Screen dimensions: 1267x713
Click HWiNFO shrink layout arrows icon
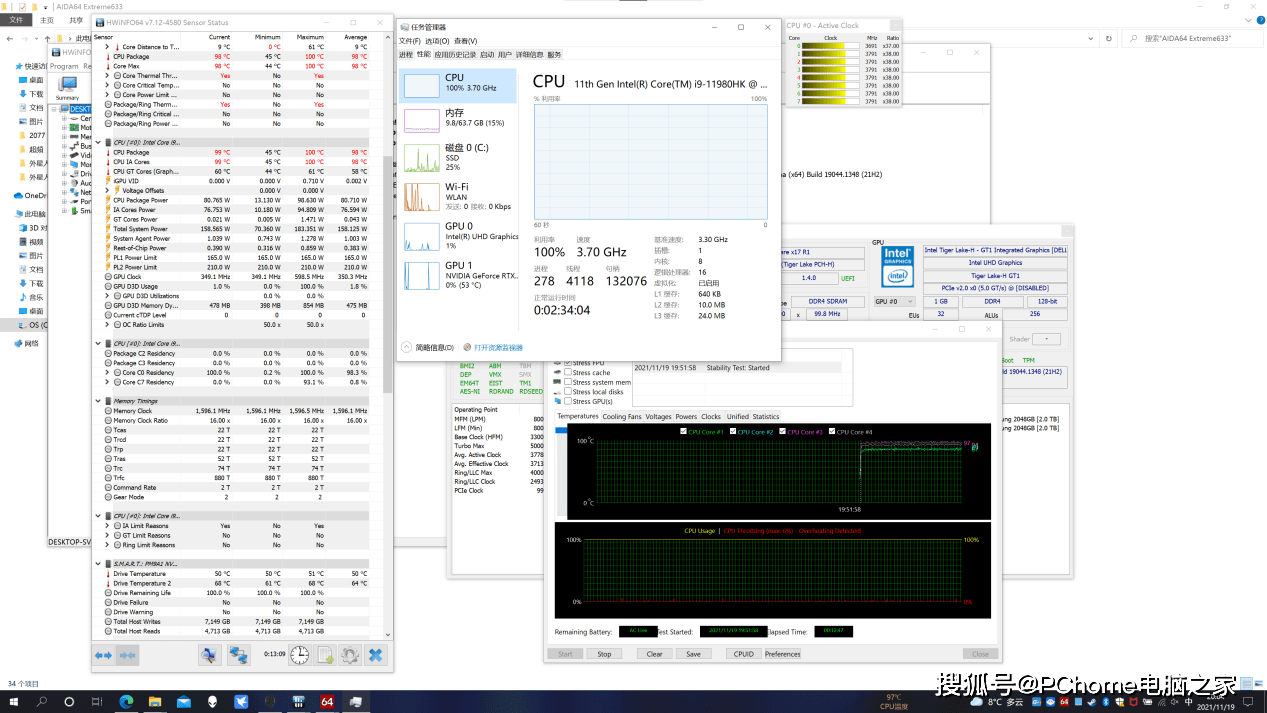[x=127, y=655]
